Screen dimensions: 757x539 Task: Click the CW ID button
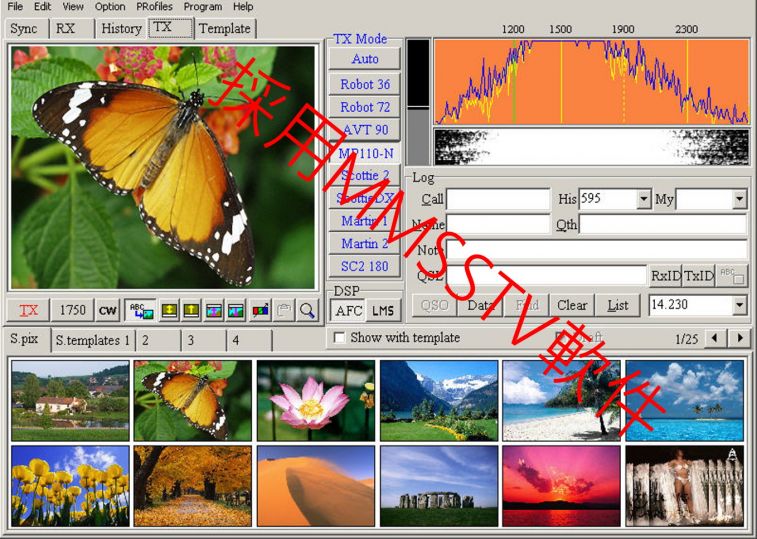click(x=107, y=311)
